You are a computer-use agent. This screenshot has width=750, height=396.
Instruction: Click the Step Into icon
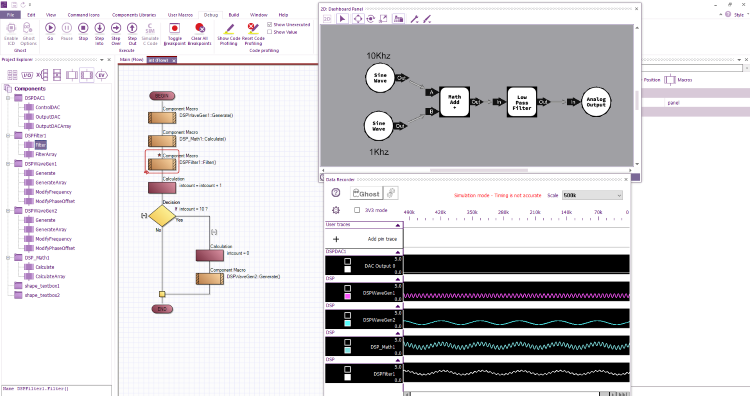point(99,28)
